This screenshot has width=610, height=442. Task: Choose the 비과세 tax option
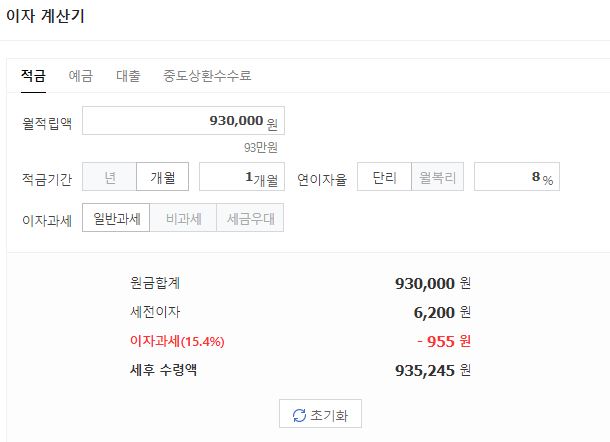coord(183,218)
